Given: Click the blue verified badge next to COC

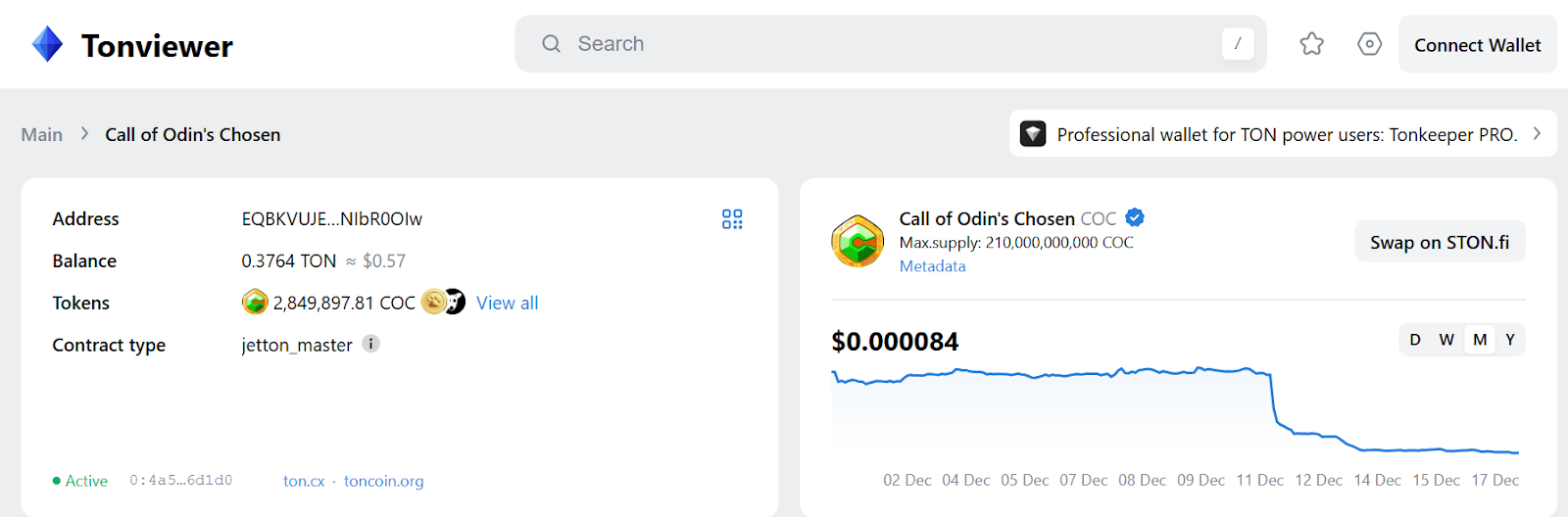Looking at the screenshot, I should (x=1135, y=217).
